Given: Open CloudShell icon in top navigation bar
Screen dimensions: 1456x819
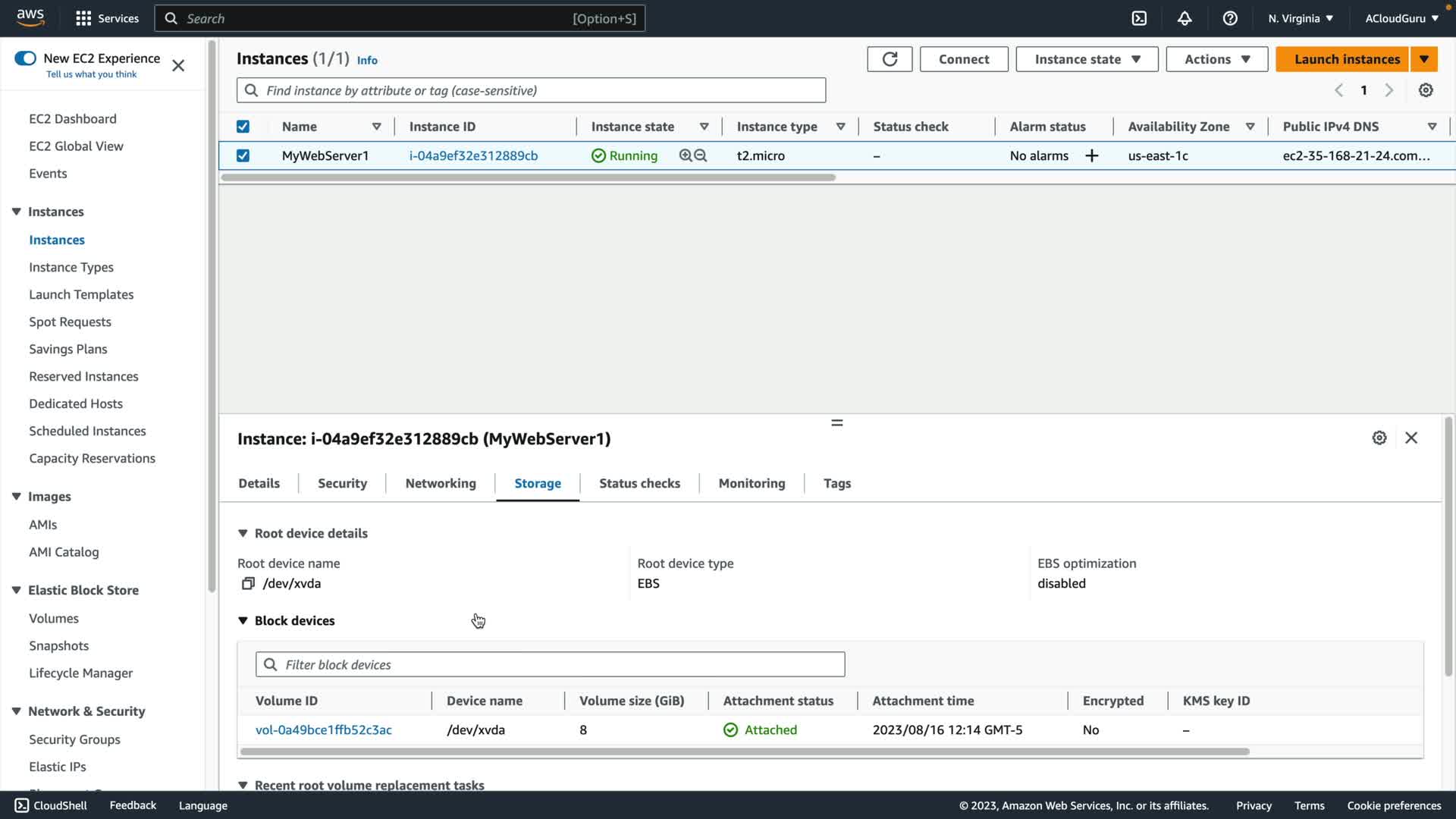Looking at the screenshot, I should click(1139, 18).
